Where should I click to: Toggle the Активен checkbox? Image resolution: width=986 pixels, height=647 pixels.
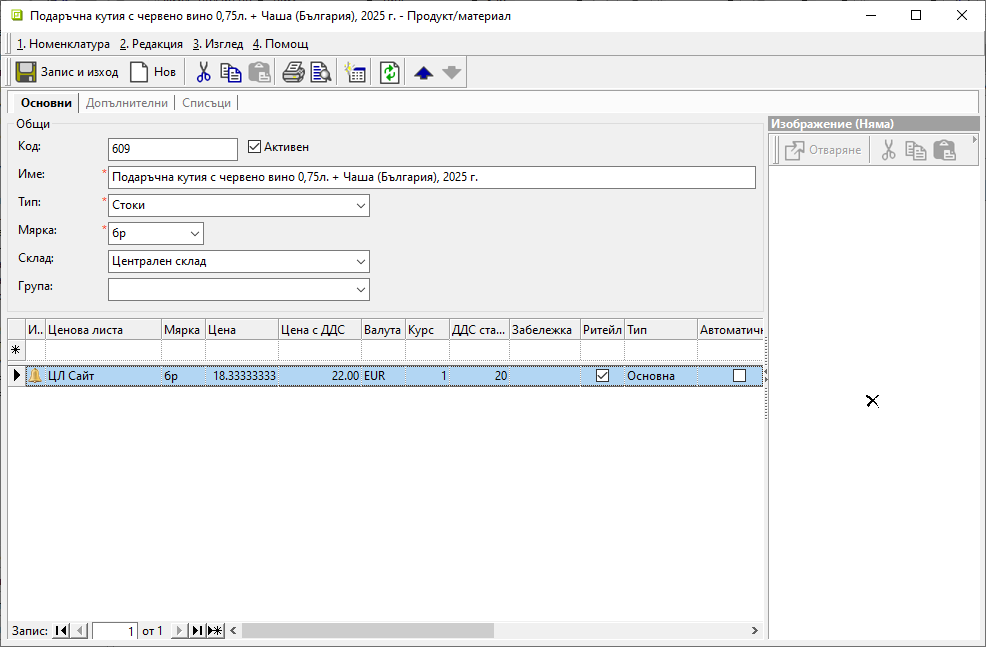click(254, 147)
